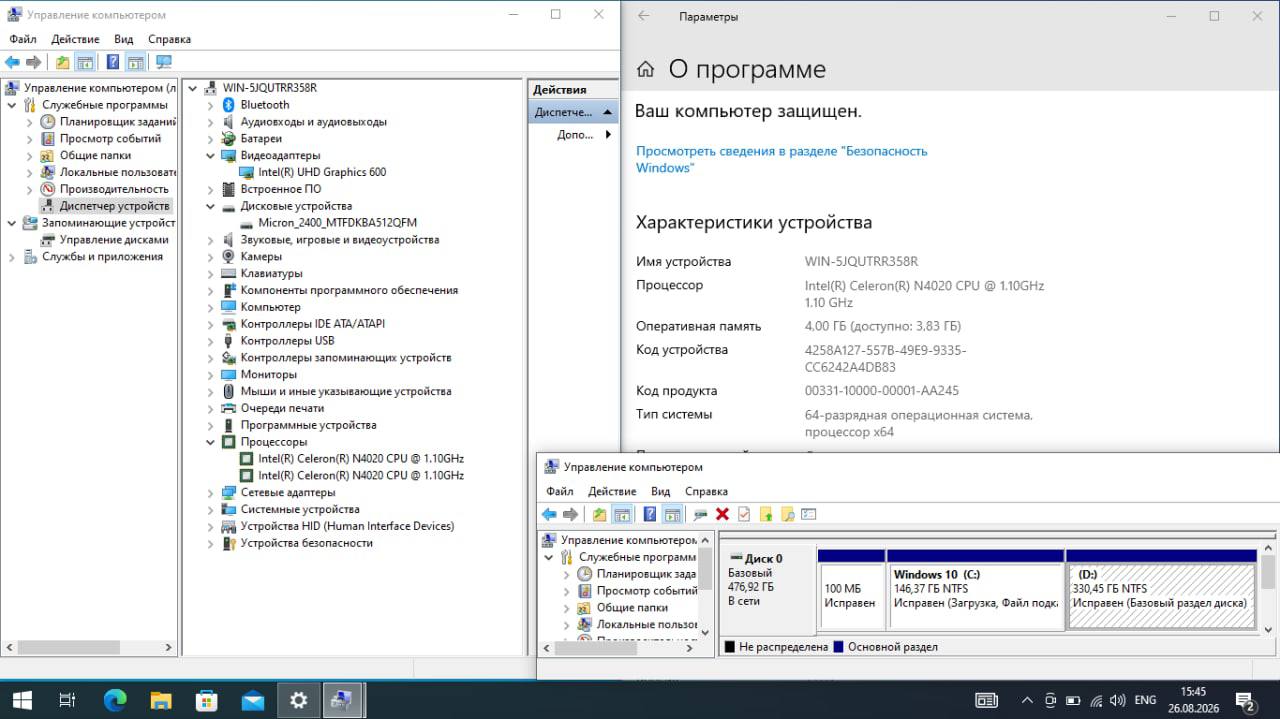Open Действие menu in top-left window
The image size is (1280, 719).
coord(75,39)
